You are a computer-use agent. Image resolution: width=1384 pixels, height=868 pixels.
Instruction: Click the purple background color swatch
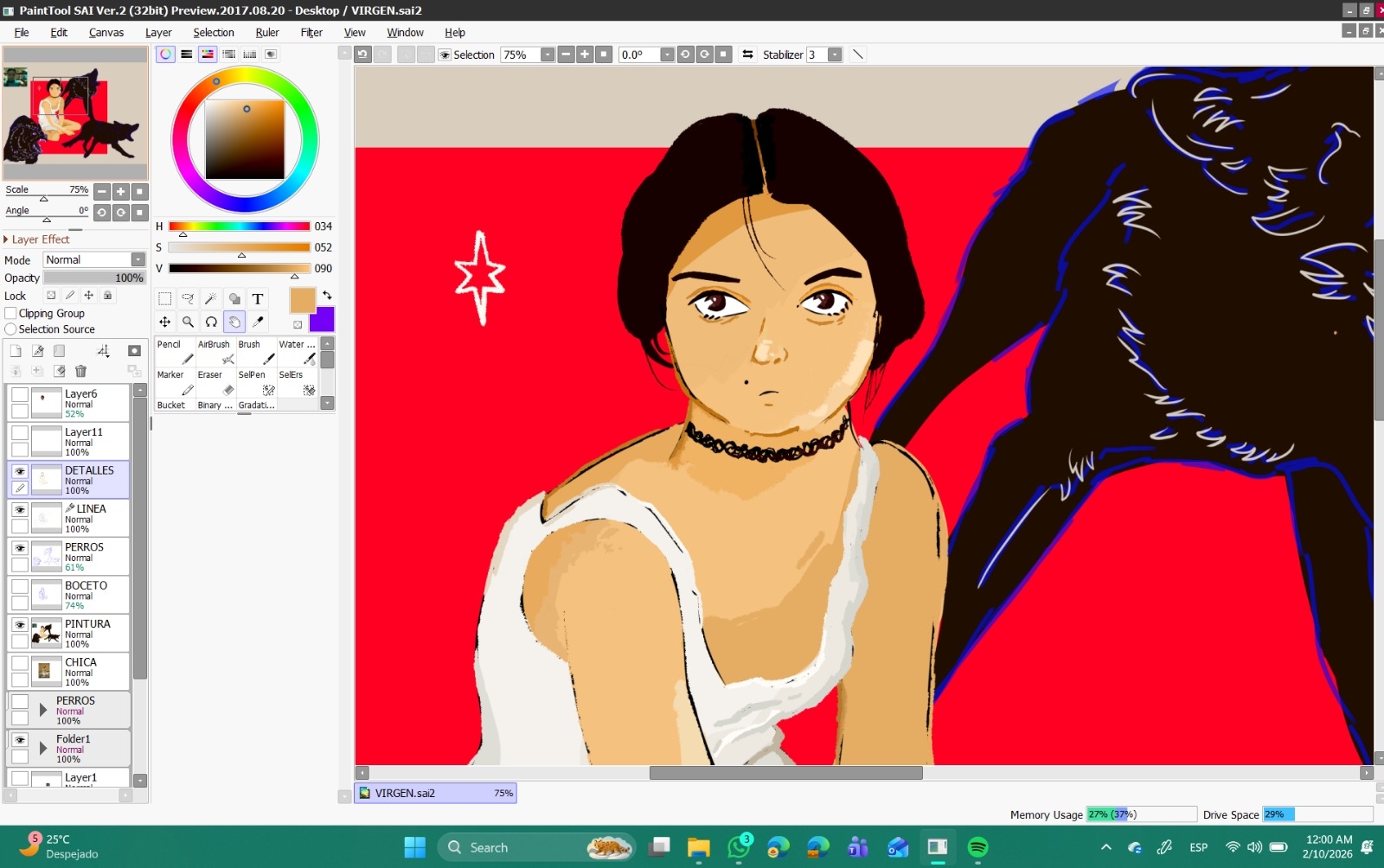pos(323,320)
